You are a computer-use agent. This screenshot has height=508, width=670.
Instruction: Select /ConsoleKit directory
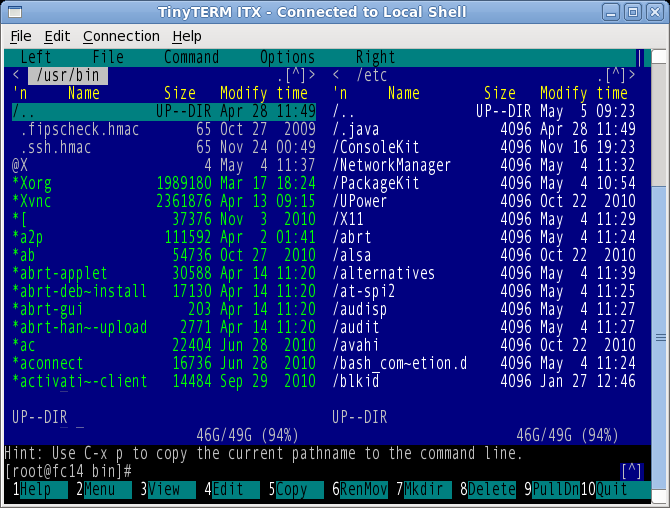click(x=484, y=147)
